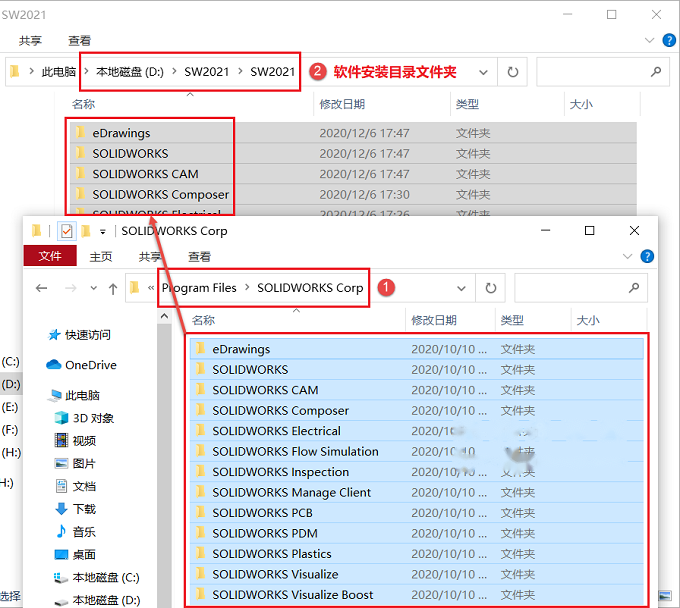
Task: Click the up-directory arrow in SOLIDWORKS Corp window
Action: click(x=113, y=288)
